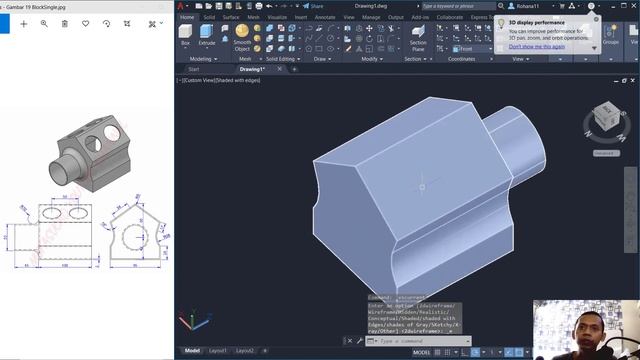Click the Smooth Object mesh tool
This screenshot has height=360, width=640.
pos(242,38)
